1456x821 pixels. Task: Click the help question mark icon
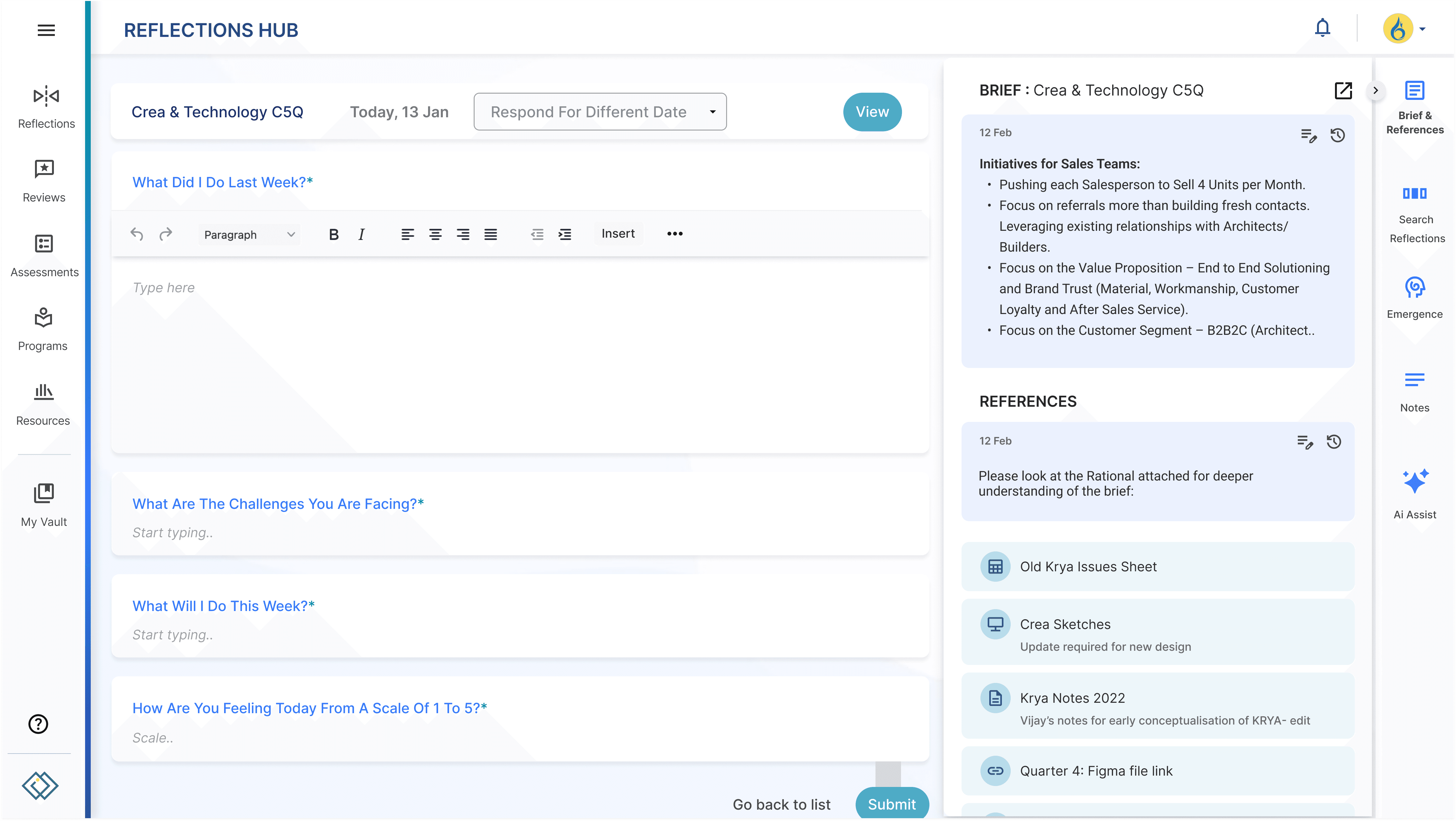click(38, 724)
